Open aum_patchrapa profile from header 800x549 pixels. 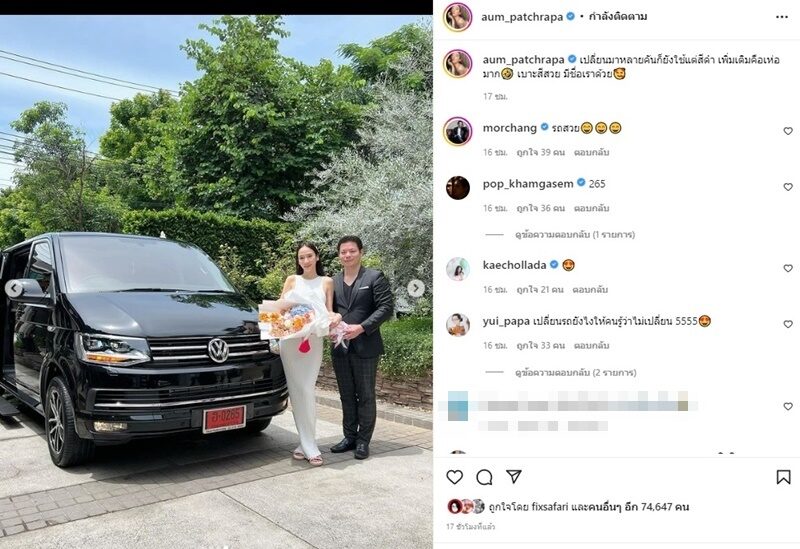click(x=522, y=17)
